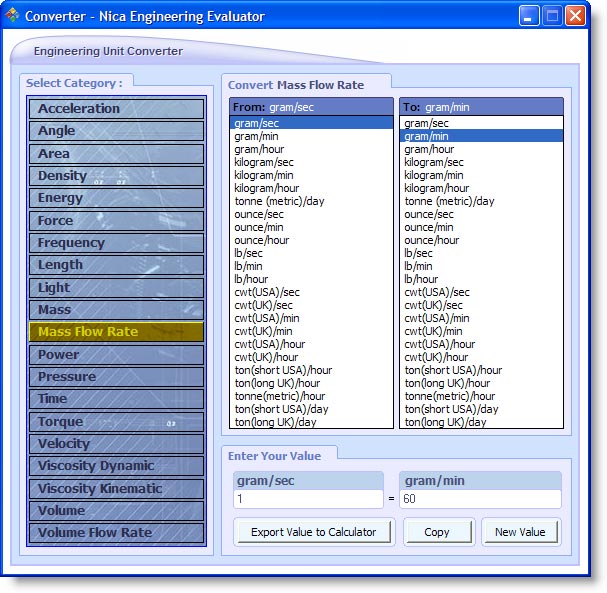Choose the Density category

[116, 176]
